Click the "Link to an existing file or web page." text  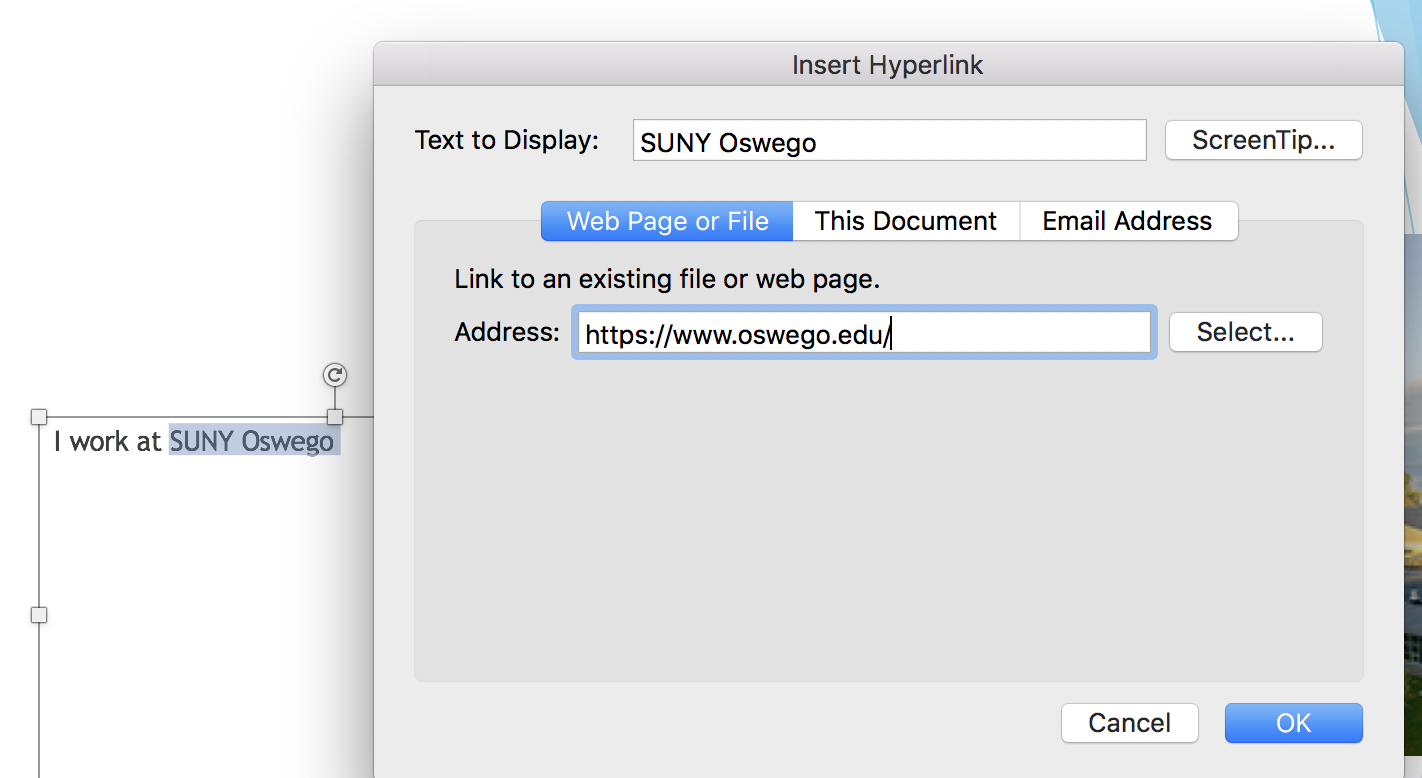coord(667,279)
